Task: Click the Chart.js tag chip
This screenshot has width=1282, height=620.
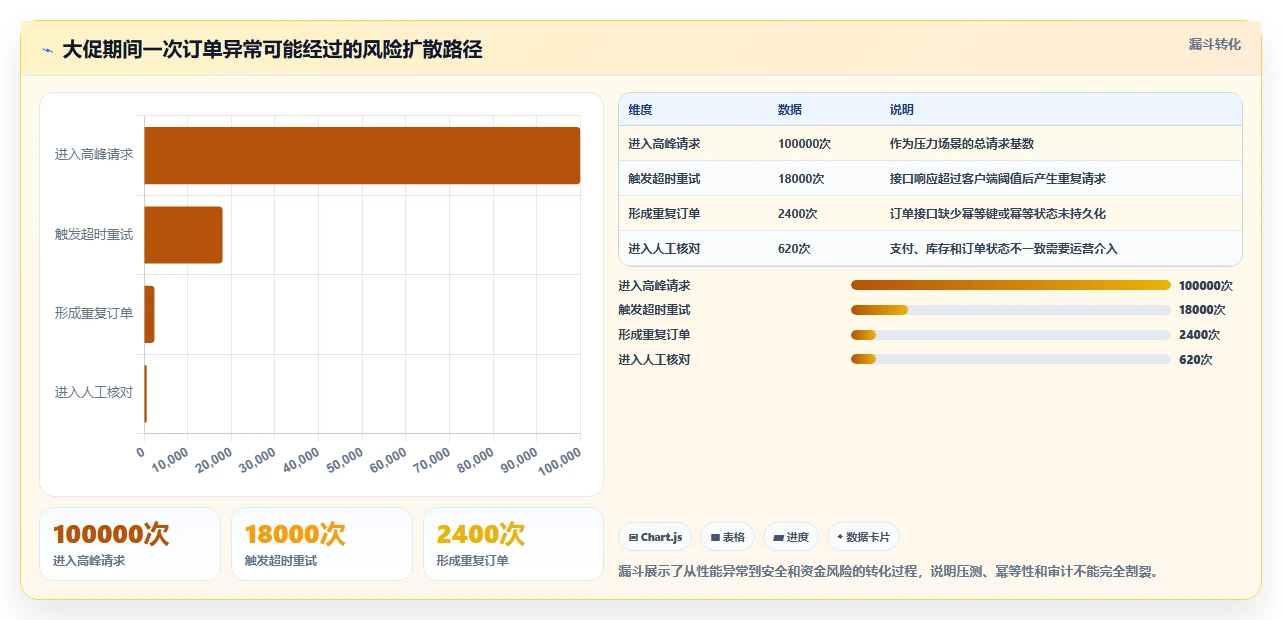Action: click(x=655, y=537)
